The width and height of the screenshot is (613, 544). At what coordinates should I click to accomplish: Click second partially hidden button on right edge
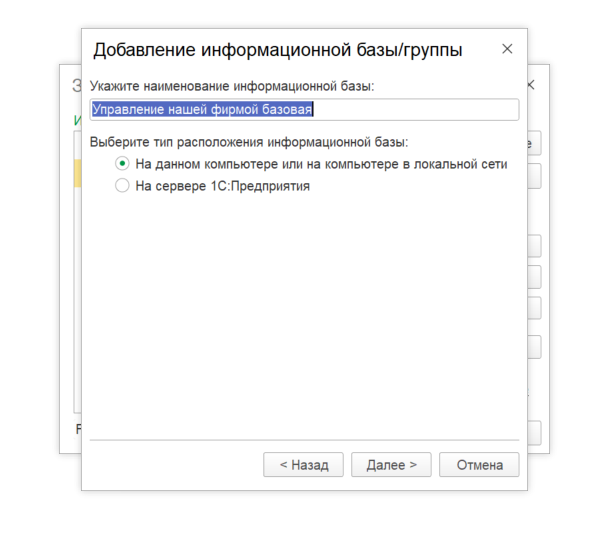pyautogui.click(x=534, y=177)
